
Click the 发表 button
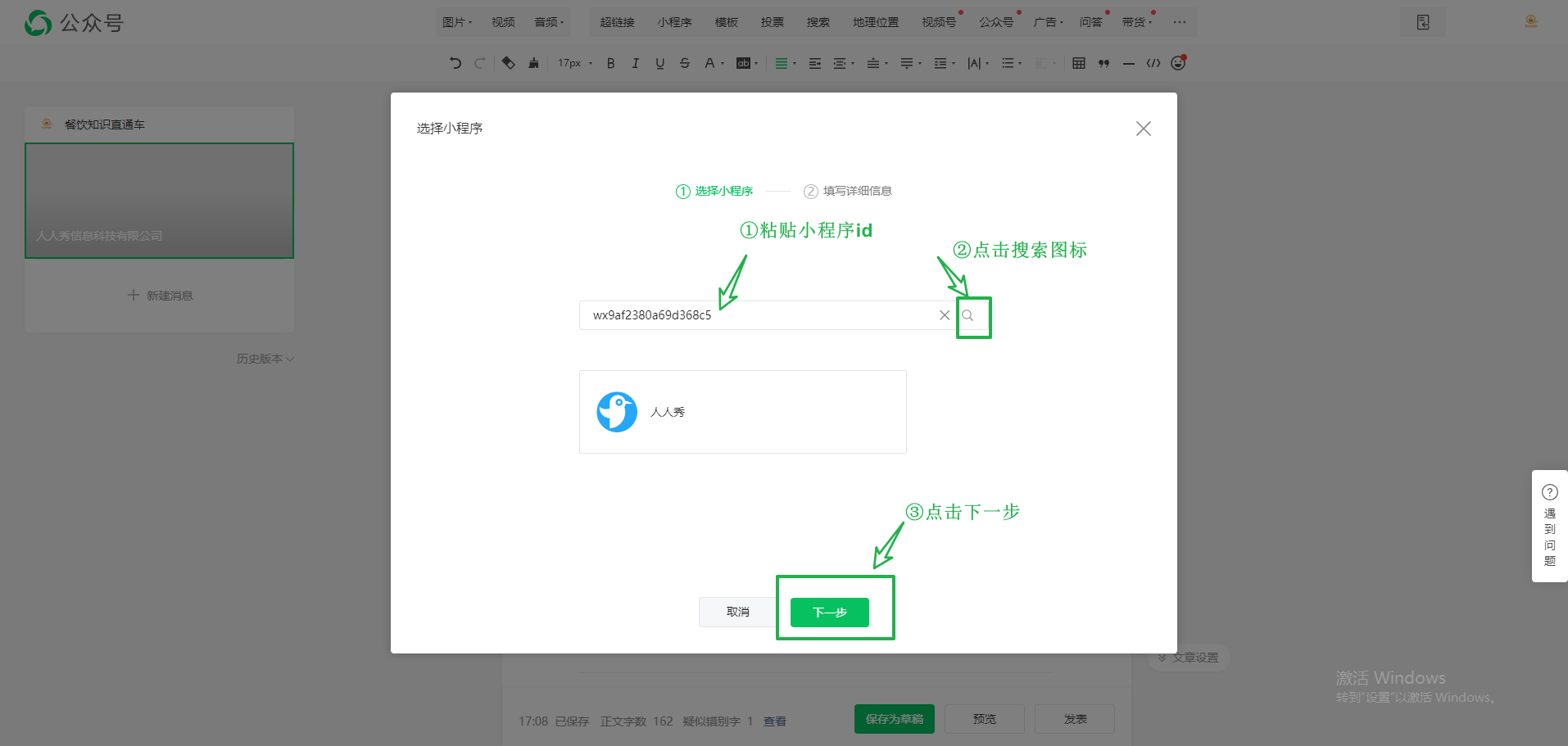(x=1075, y=719)
